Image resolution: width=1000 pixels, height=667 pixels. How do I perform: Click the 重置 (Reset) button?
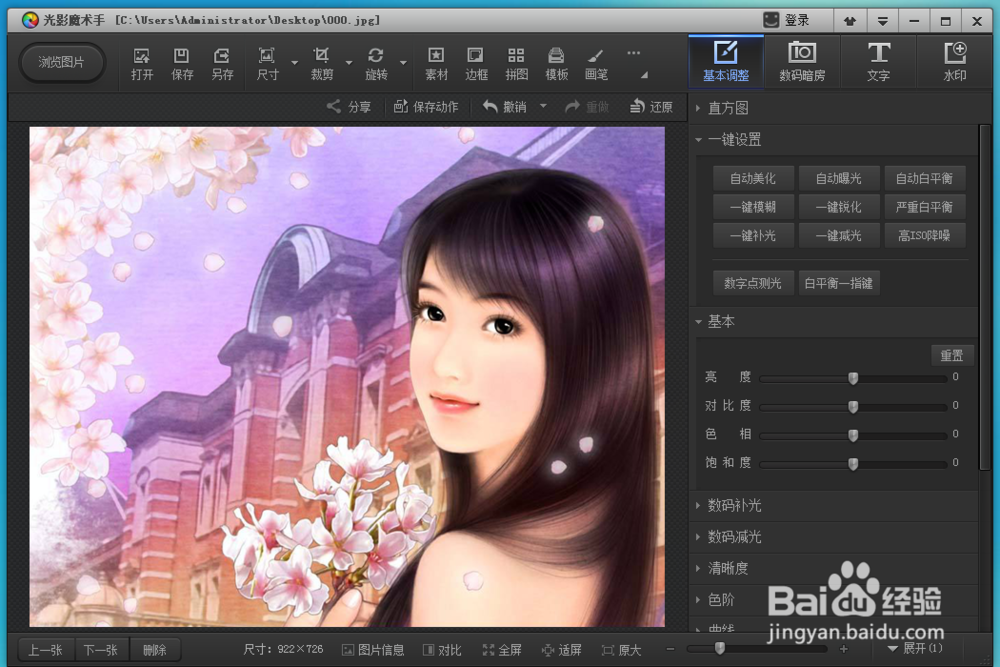point(952,356)
